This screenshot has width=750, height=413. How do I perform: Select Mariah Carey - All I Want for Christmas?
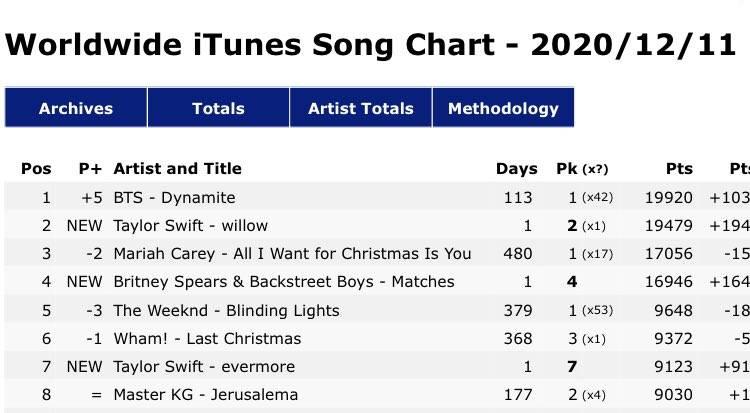point(292,253)
